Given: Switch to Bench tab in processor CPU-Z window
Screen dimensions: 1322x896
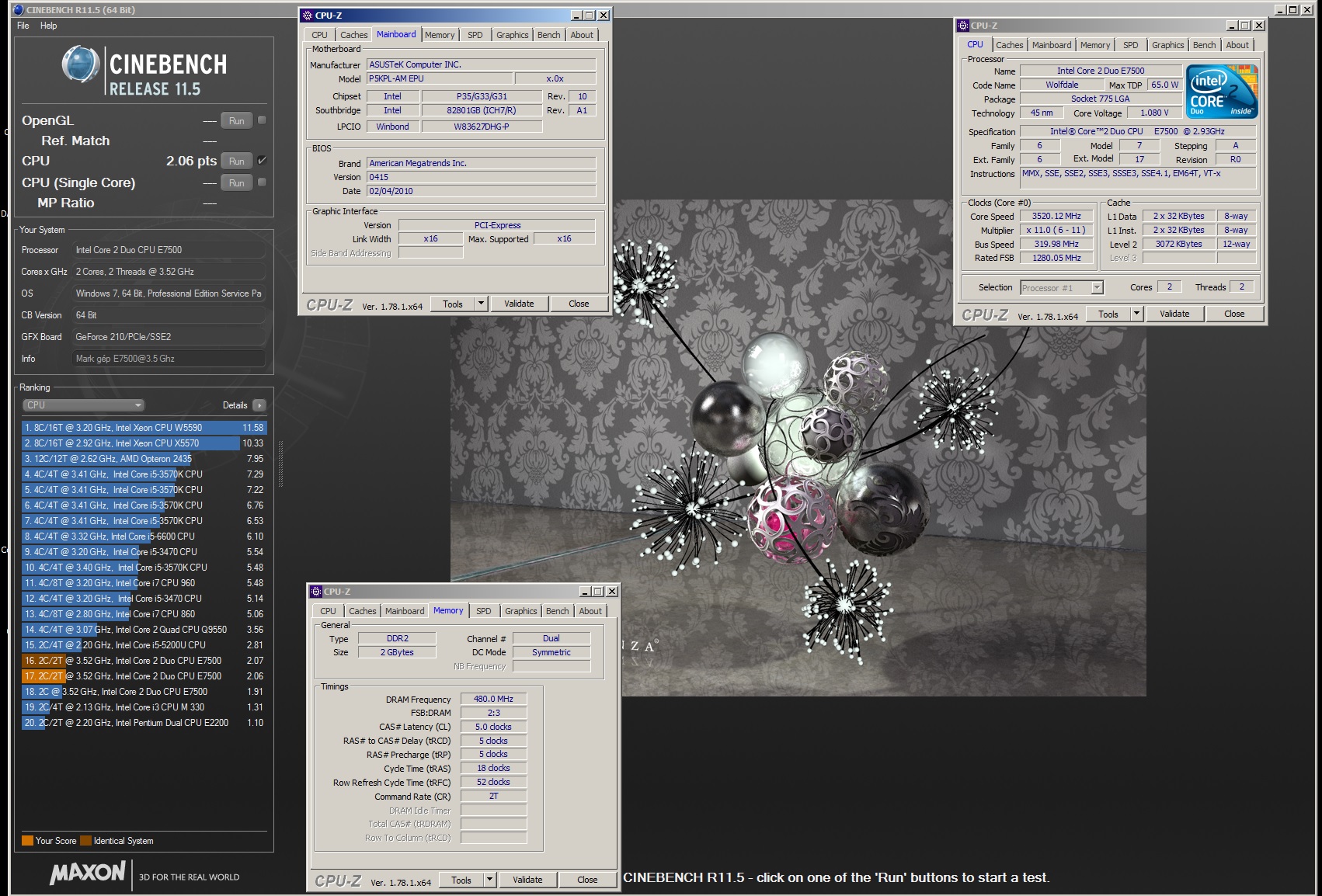Looking at the screenshot, I should coord(1204,45).
